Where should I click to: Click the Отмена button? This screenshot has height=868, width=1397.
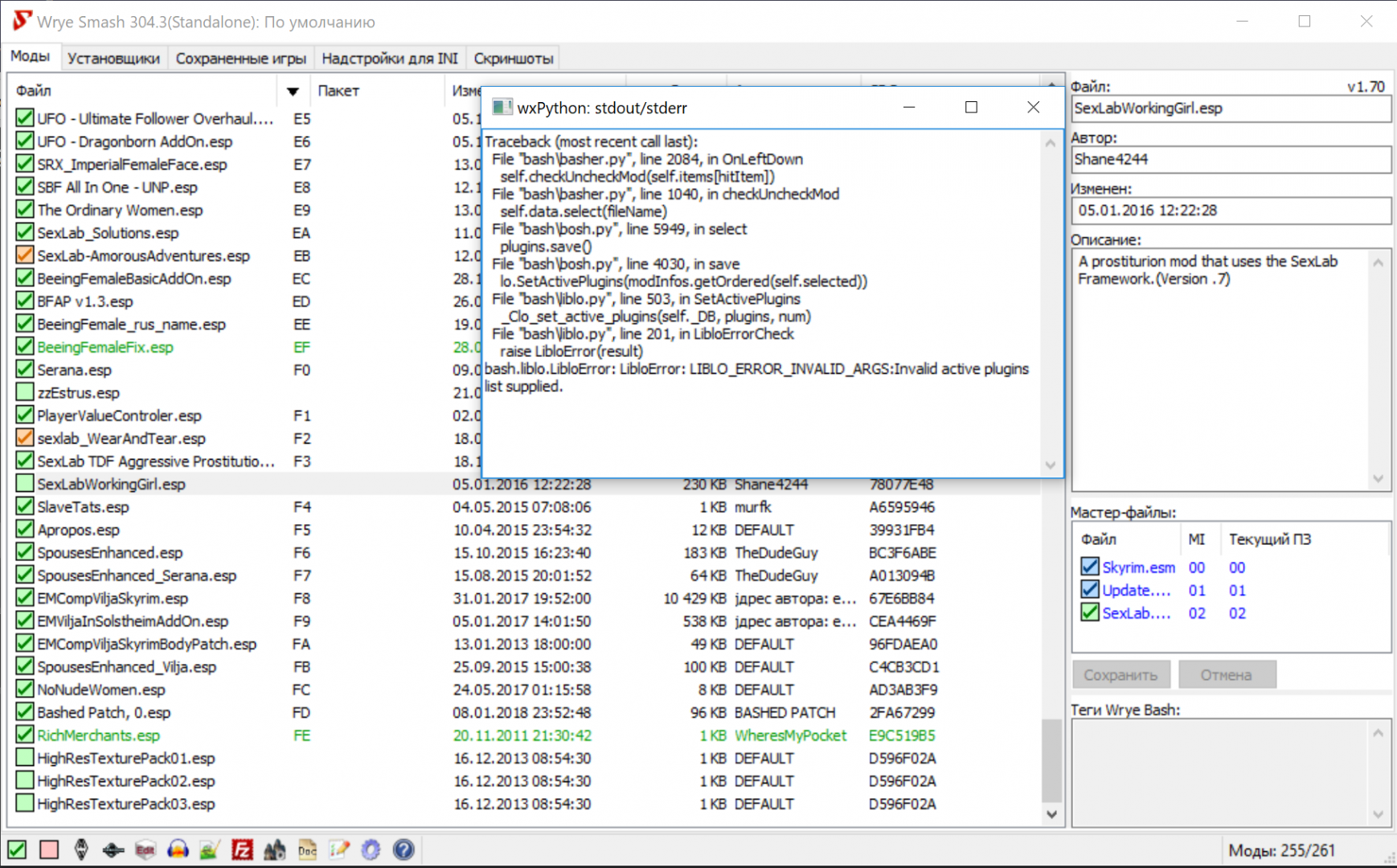tap(1226, 675)
